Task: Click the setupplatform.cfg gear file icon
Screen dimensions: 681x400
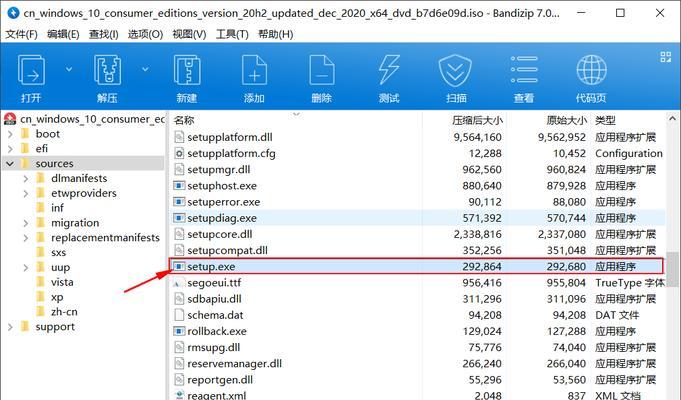Action: [179, 153]
